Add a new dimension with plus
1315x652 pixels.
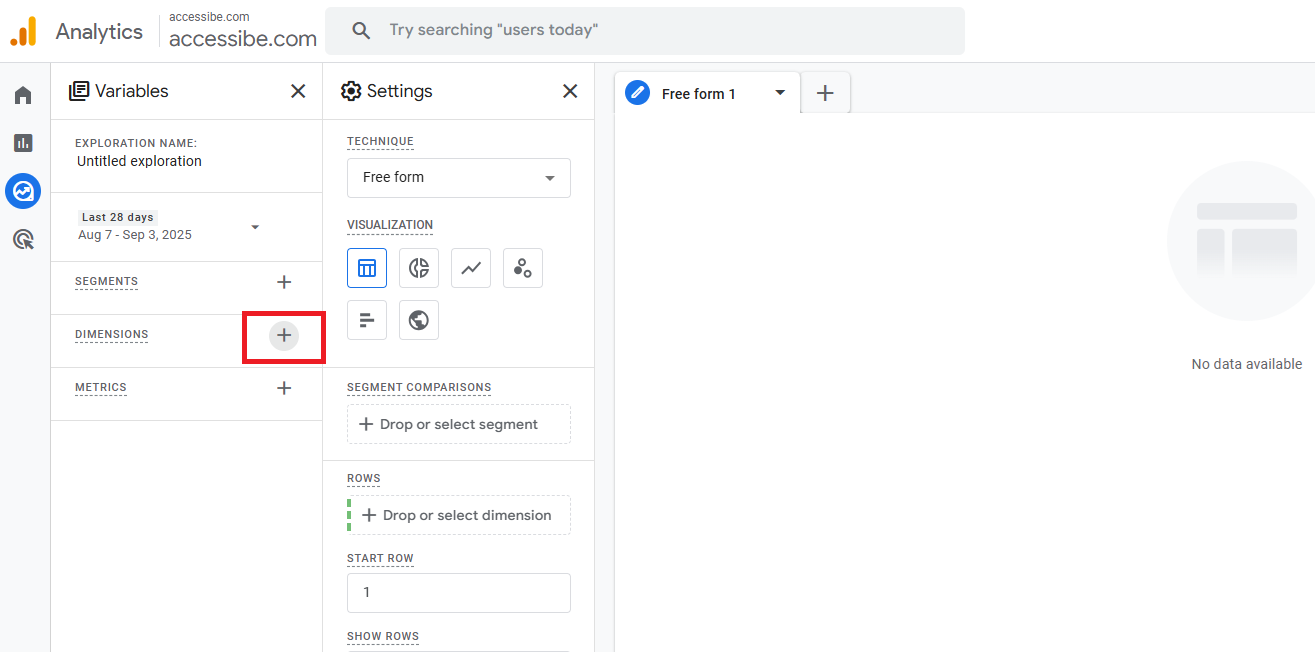coord(284,336)
